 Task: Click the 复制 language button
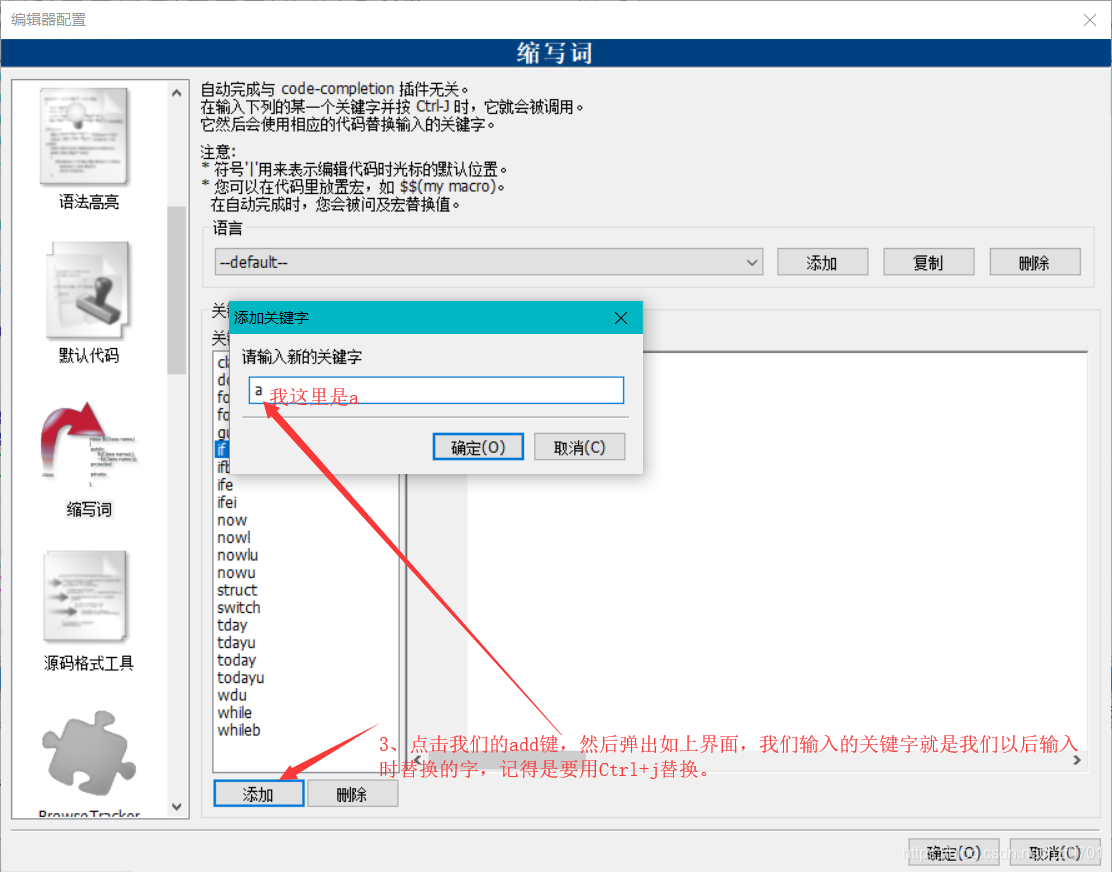coord(928,262)
